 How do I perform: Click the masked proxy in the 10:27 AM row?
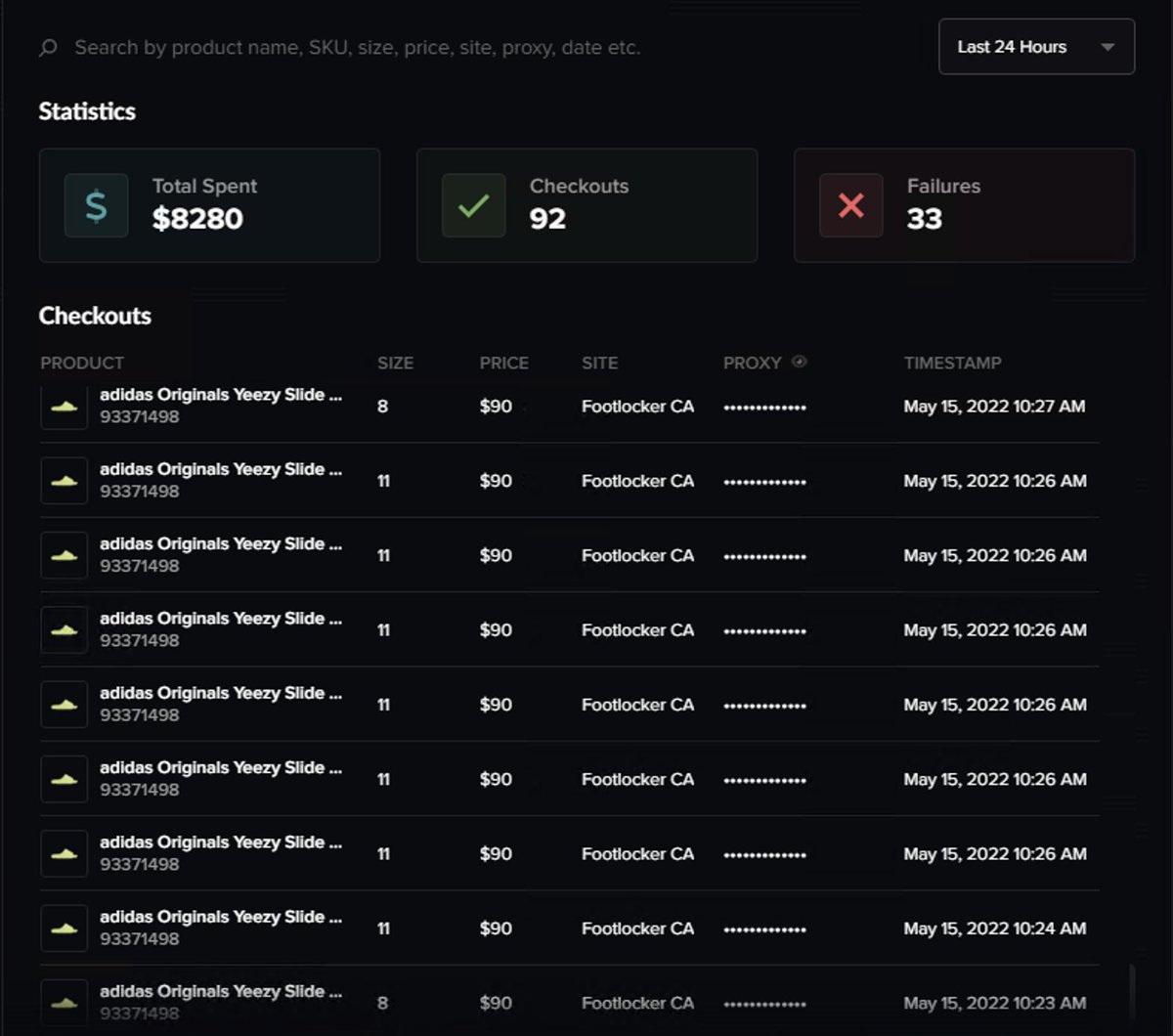pos(764,408)
